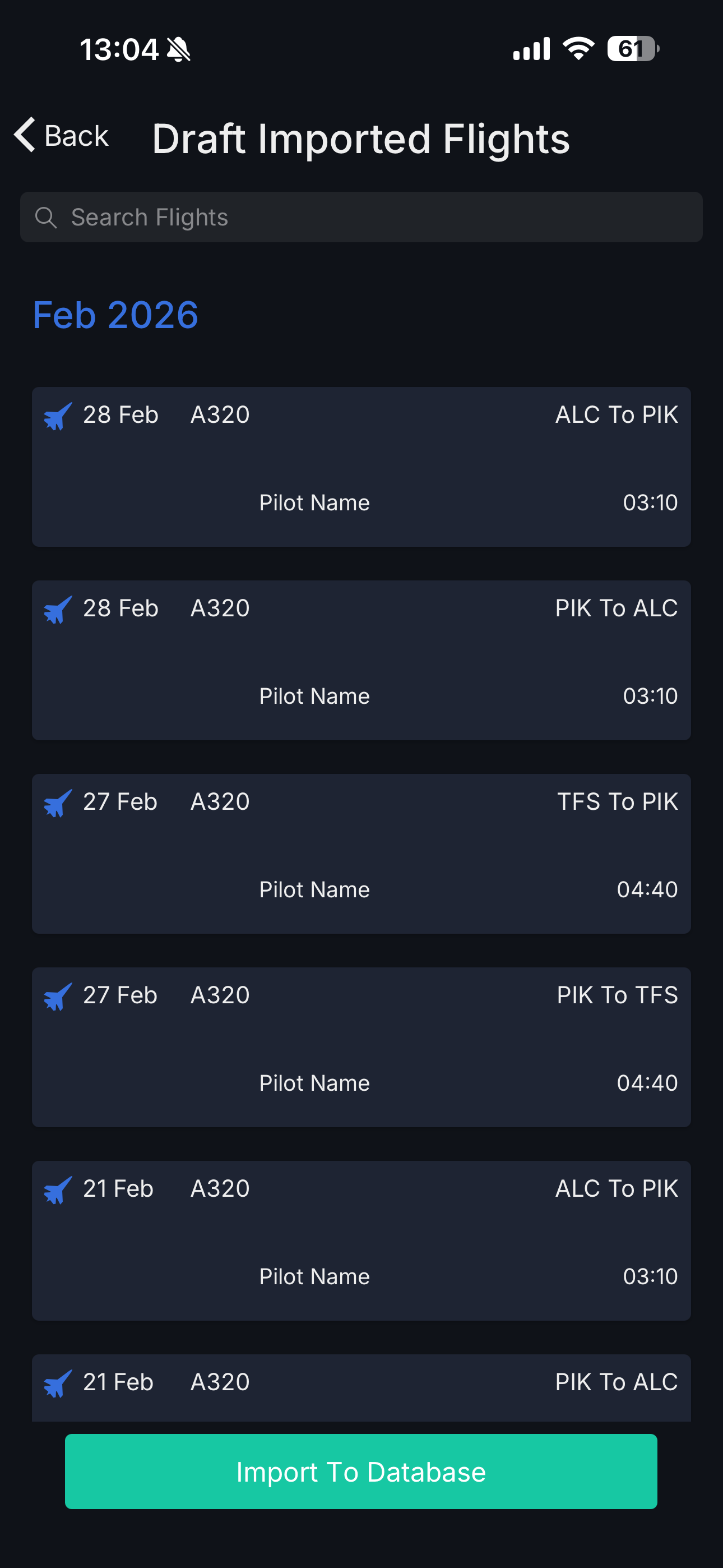Open the 27 Feb PIK To TFS flight
Screen dimensions: 723x1568
361,1048
